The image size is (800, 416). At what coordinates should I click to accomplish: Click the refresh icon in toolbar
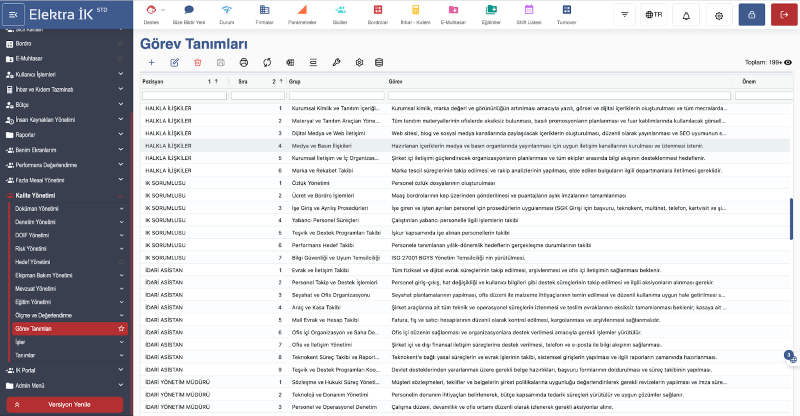point(267,62)
